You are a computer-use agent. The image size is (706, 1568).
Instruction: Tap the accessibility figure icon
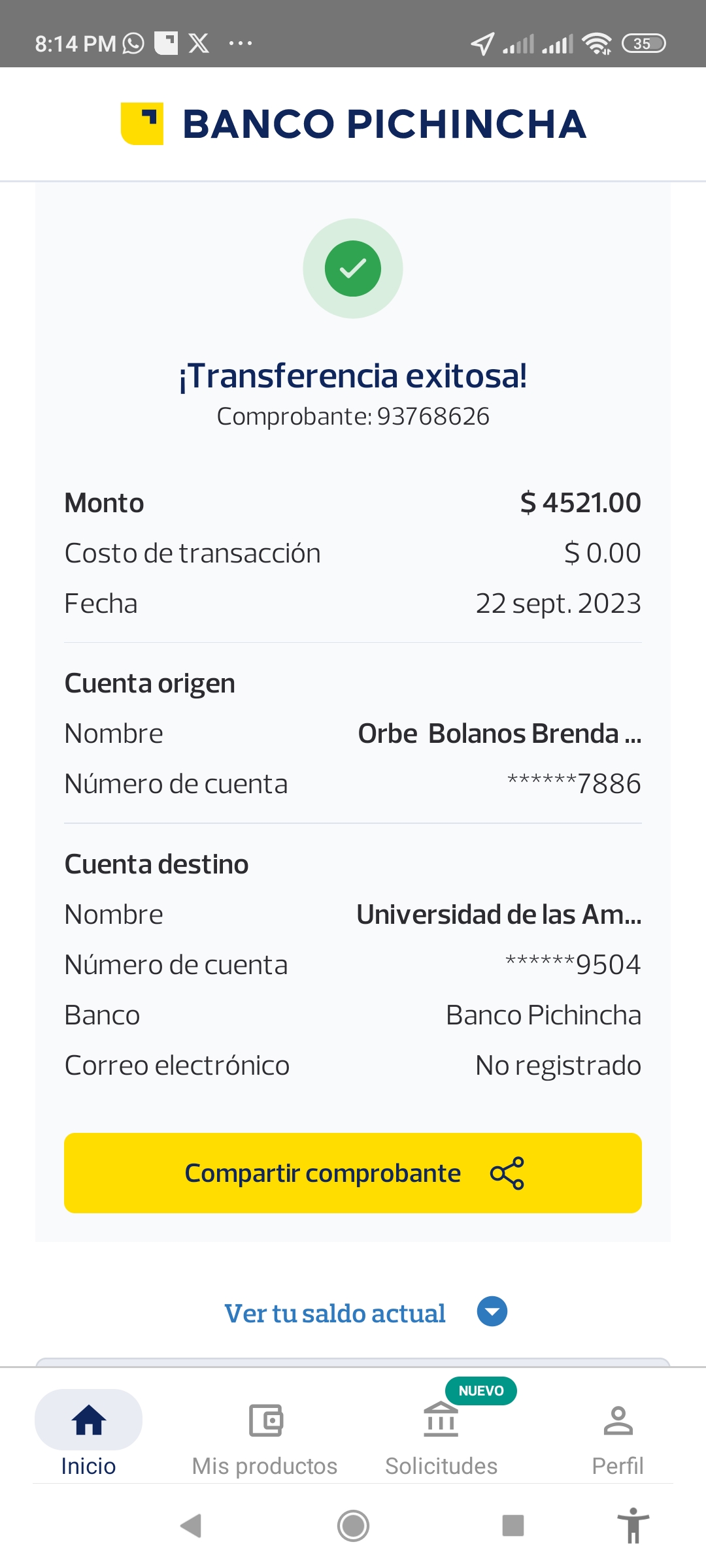[x=633, y=1526]
